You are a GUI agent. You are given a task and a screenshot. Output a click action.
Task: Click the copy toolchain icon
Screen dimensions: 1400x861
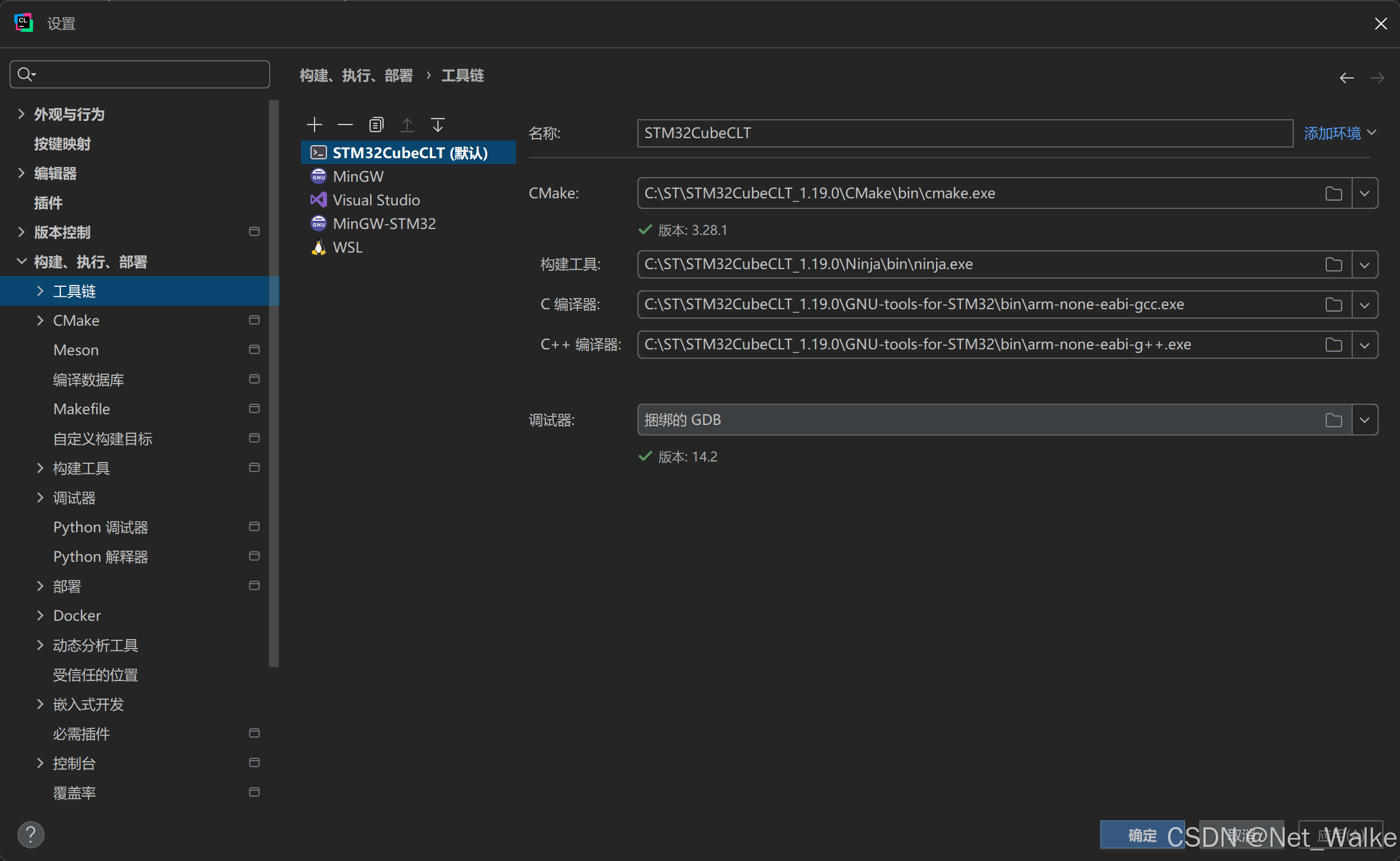(376, 125)
